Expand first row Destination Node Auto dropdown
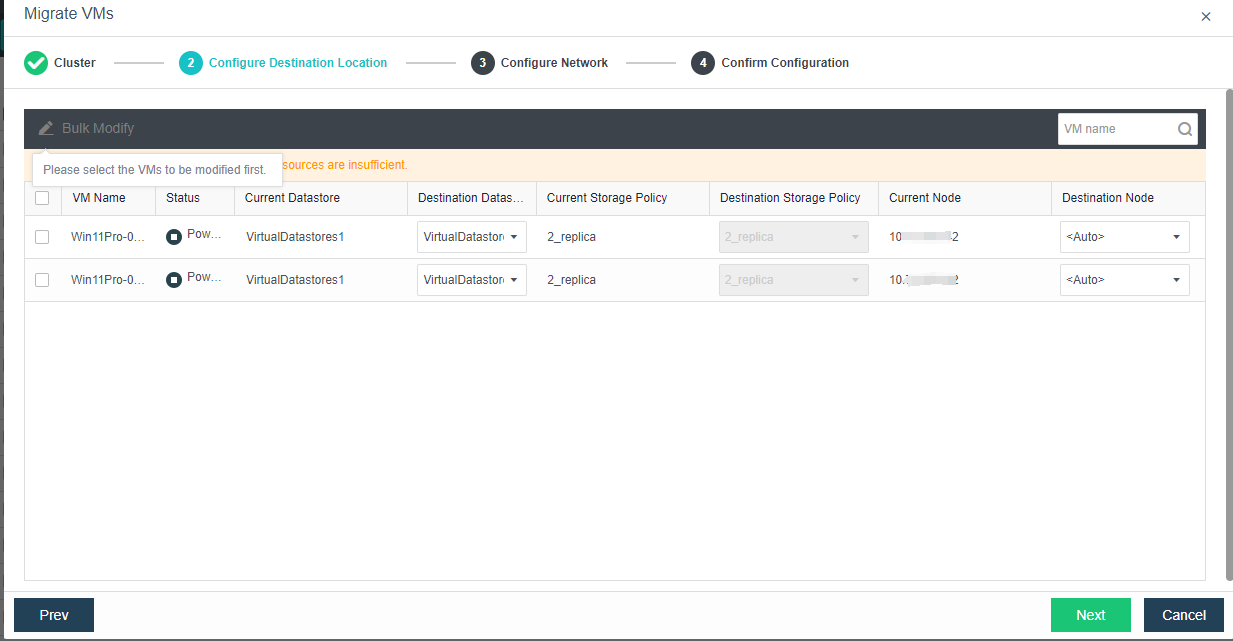Image resolution: width=1233 pixels, height=641 pixels. click(1124, 237)
